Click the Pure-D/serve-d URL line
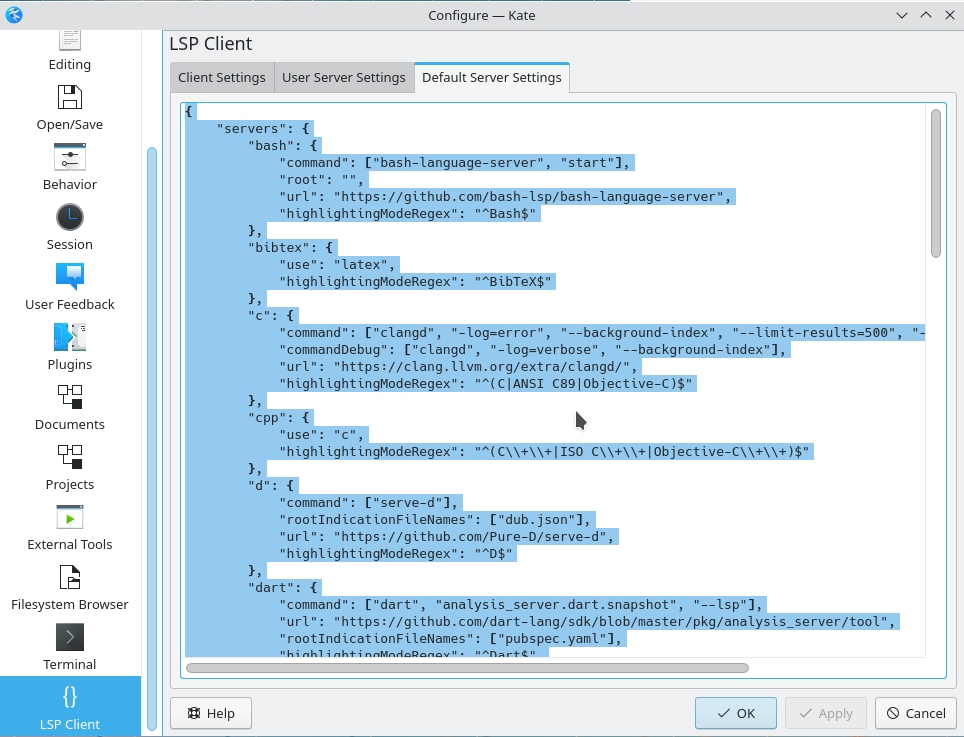 [447, 537]
